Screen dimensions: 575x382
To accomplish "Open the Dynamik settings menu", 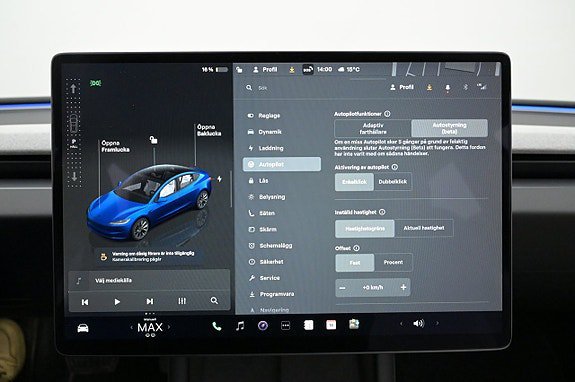I will click(265, 132).
